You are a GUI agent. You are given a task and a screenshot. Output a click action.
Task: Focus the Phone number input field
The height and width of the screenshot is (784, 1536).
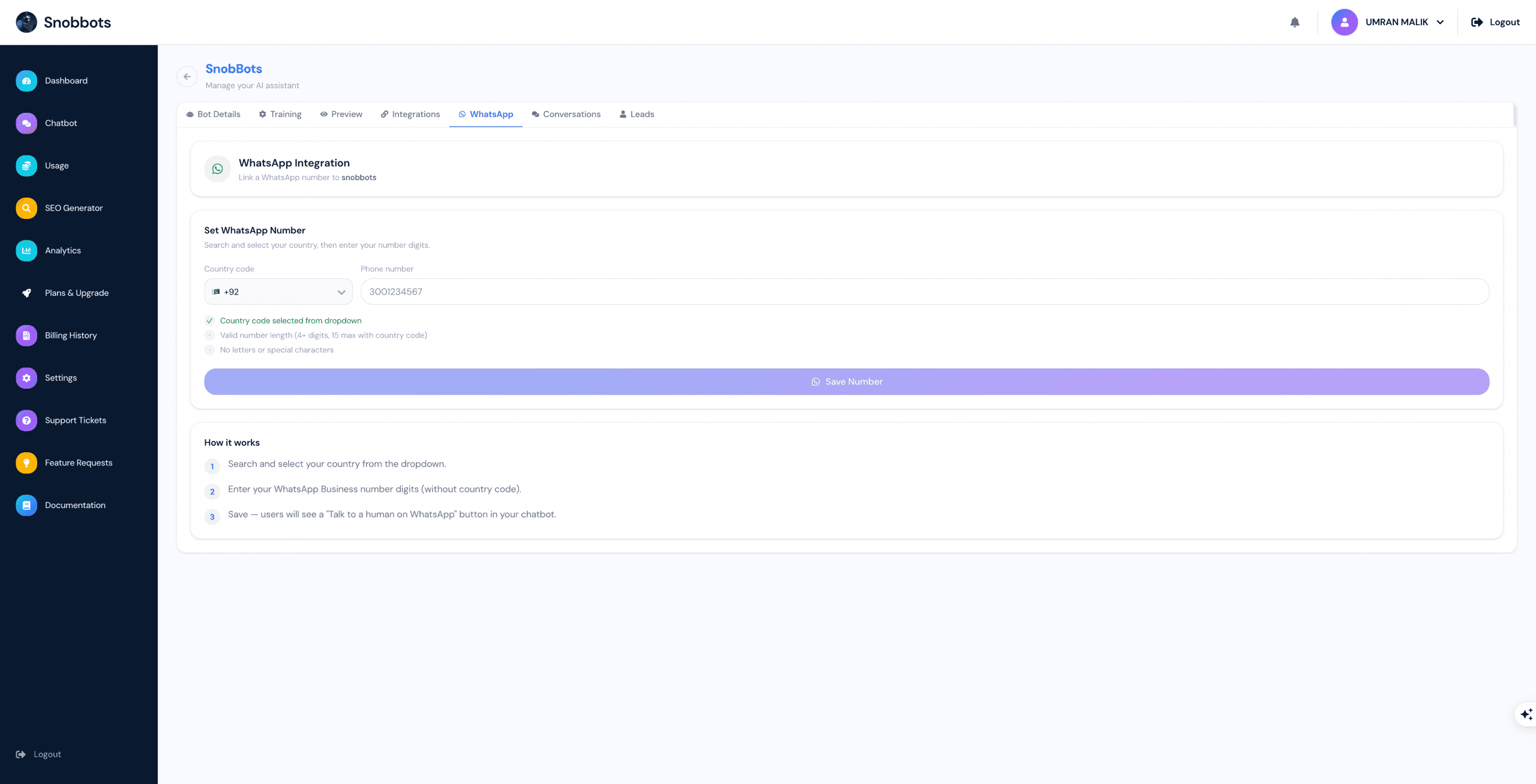tap(925, 292)
